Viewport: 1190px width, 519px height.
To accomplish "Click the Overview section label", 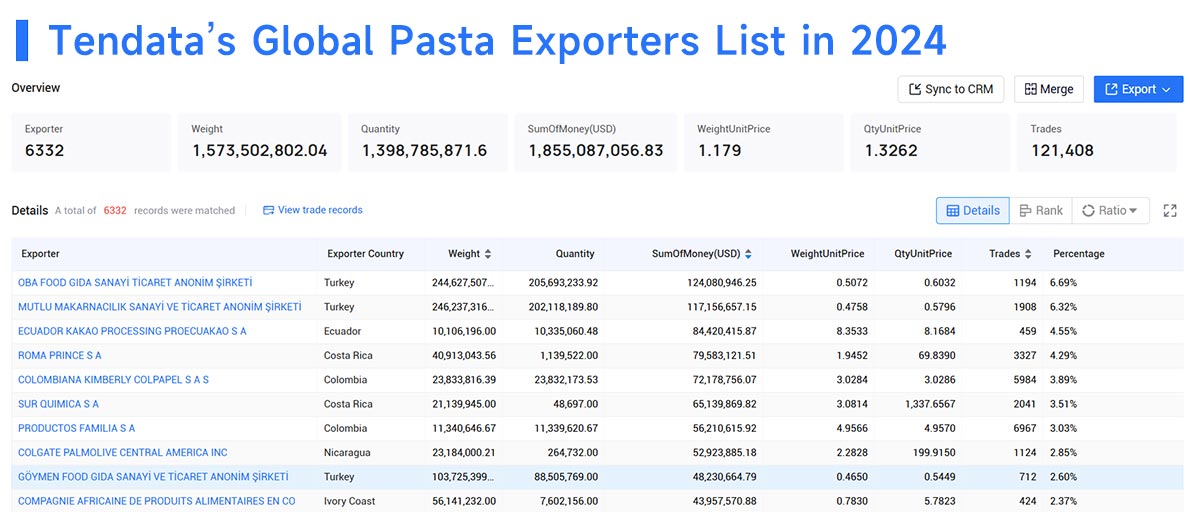I will [36, 88].
